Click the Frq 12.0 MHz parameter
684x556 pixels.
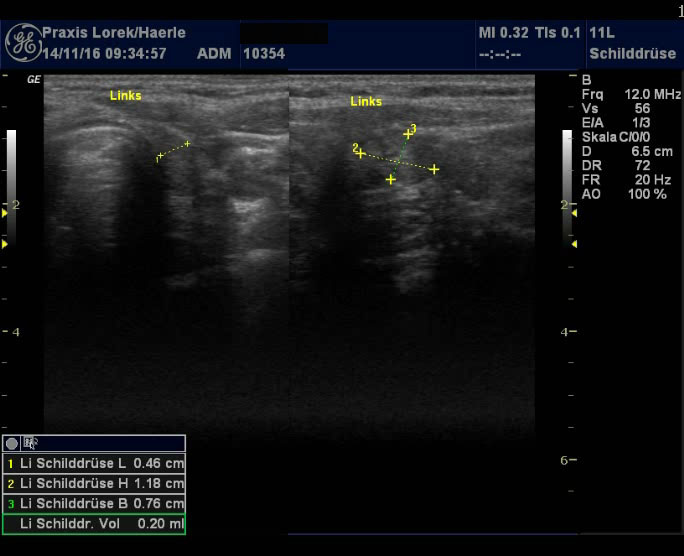pyautogui.click(x=630, y=94)
